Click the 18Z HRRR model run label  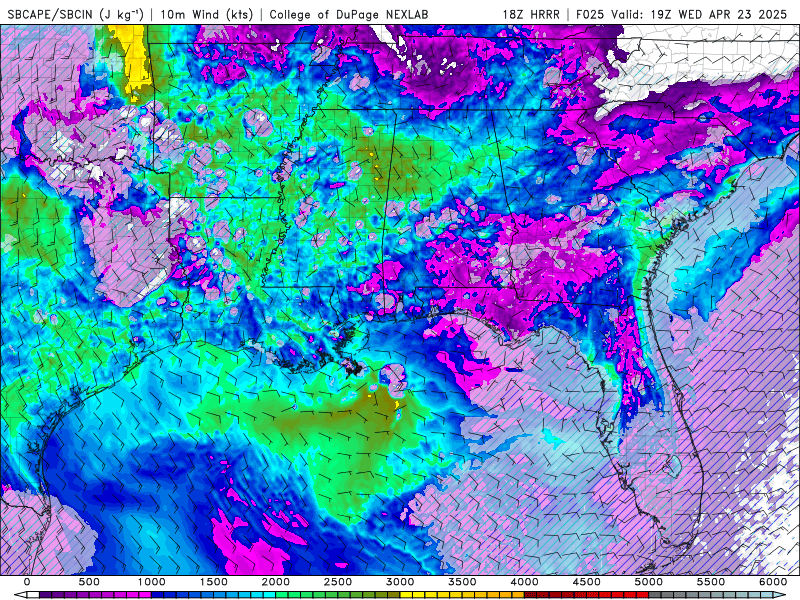[x=531, y=14]
